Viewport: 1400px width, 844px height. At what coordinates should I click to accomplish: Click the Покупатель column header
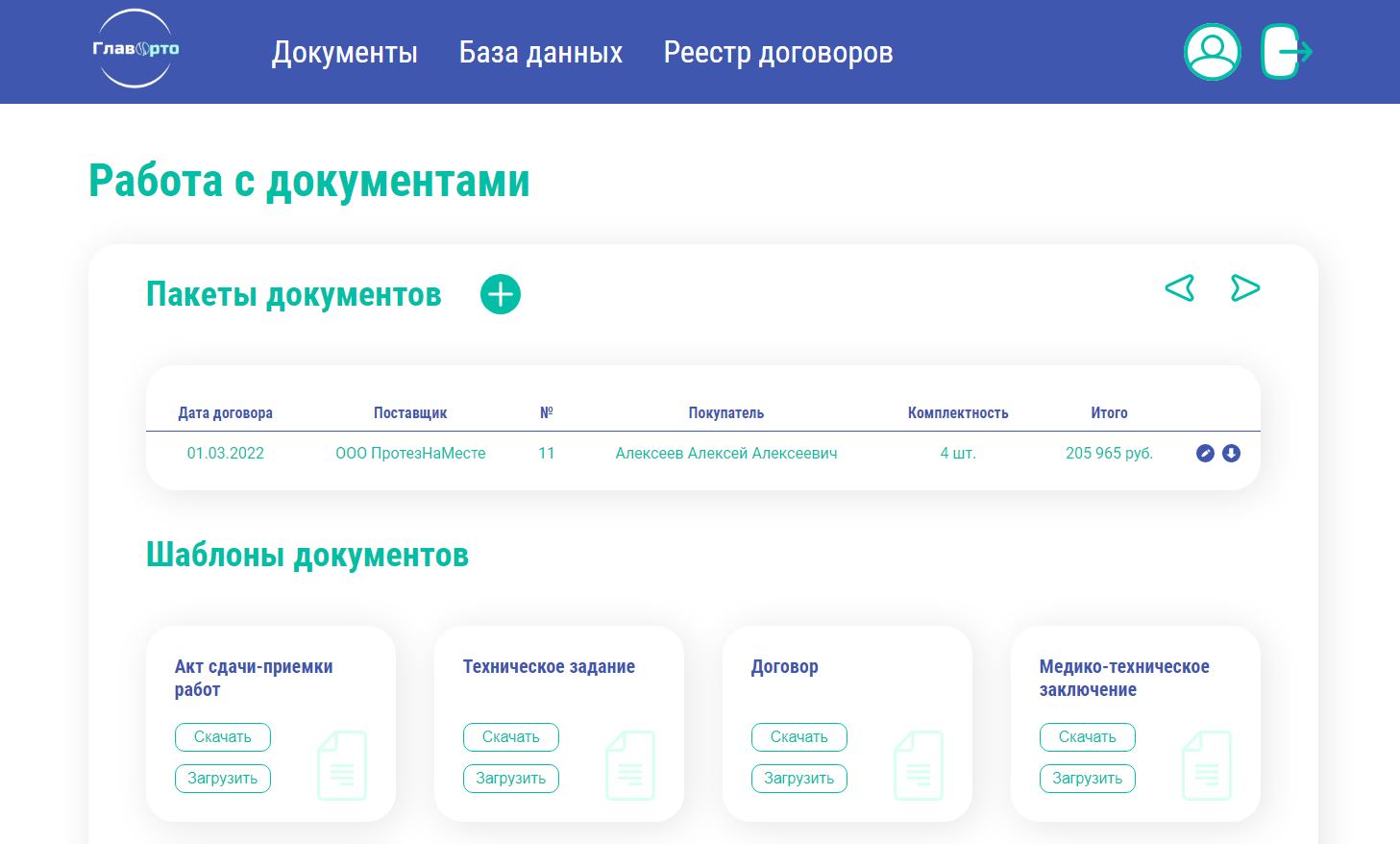coord(726,413)
